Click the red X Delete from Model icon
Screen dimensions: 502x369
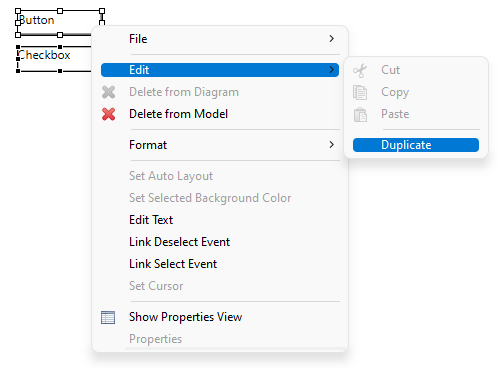click(108, 114)
